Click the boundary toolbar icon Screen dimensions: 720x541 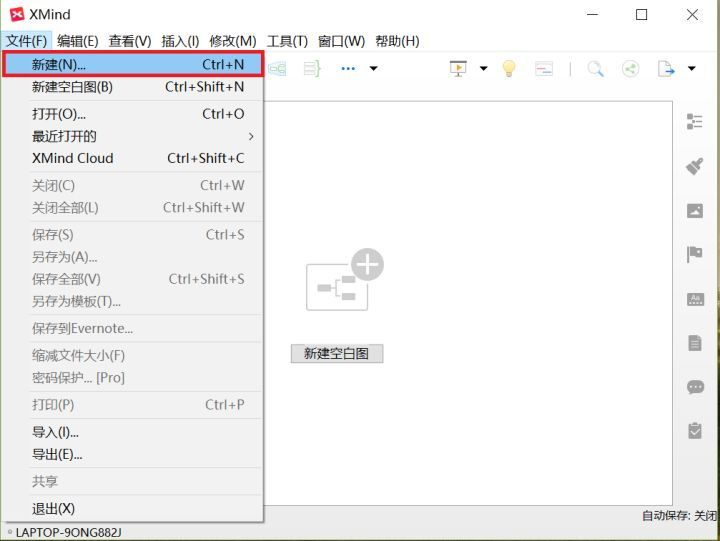point(277,69)
